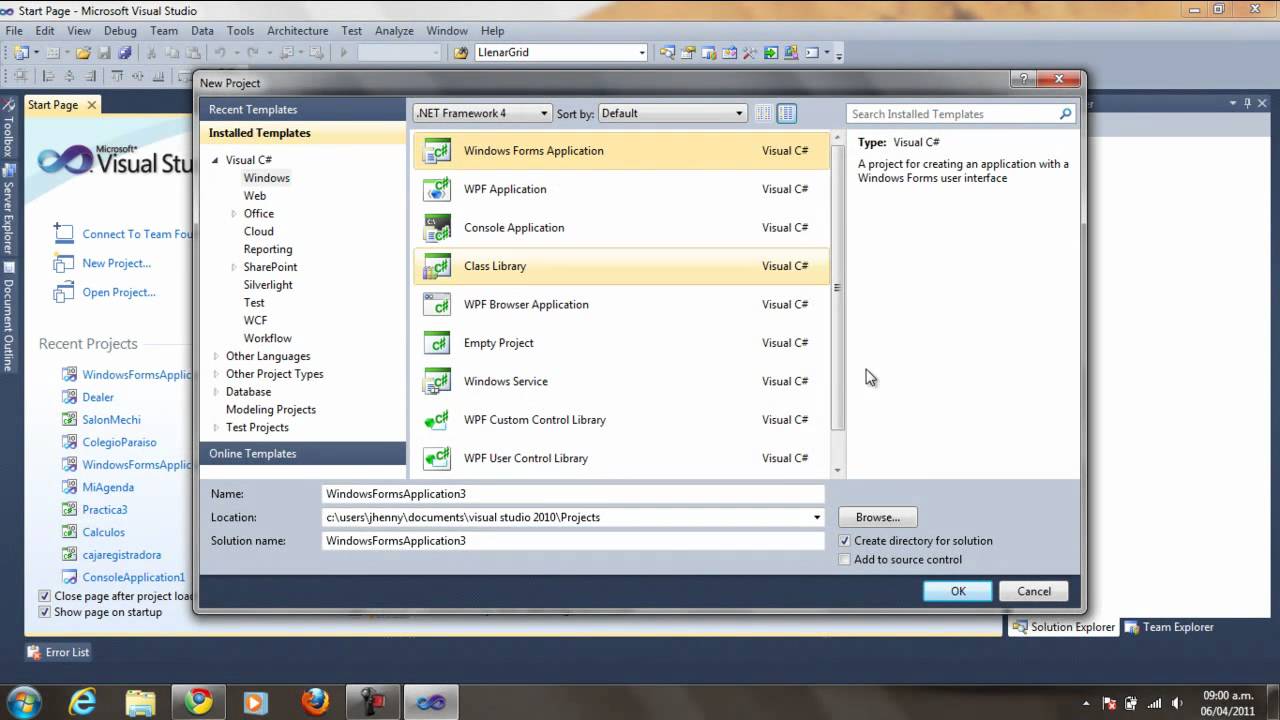Click the New Project toolbar icon
Screen dimensions: 1280x720
coord(21,53)
